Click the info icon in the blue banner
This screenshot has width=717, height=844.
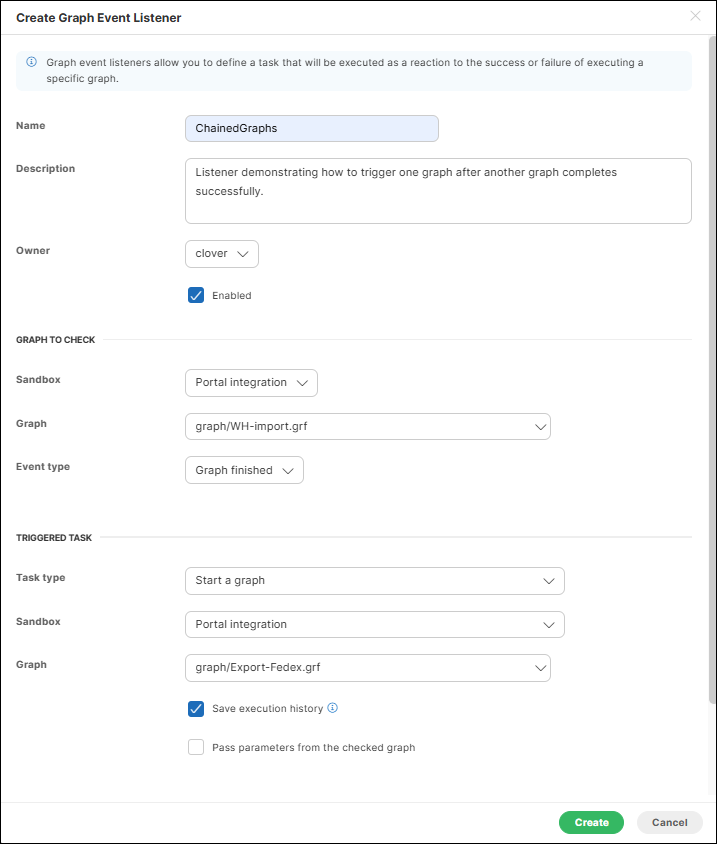(31, 62)
